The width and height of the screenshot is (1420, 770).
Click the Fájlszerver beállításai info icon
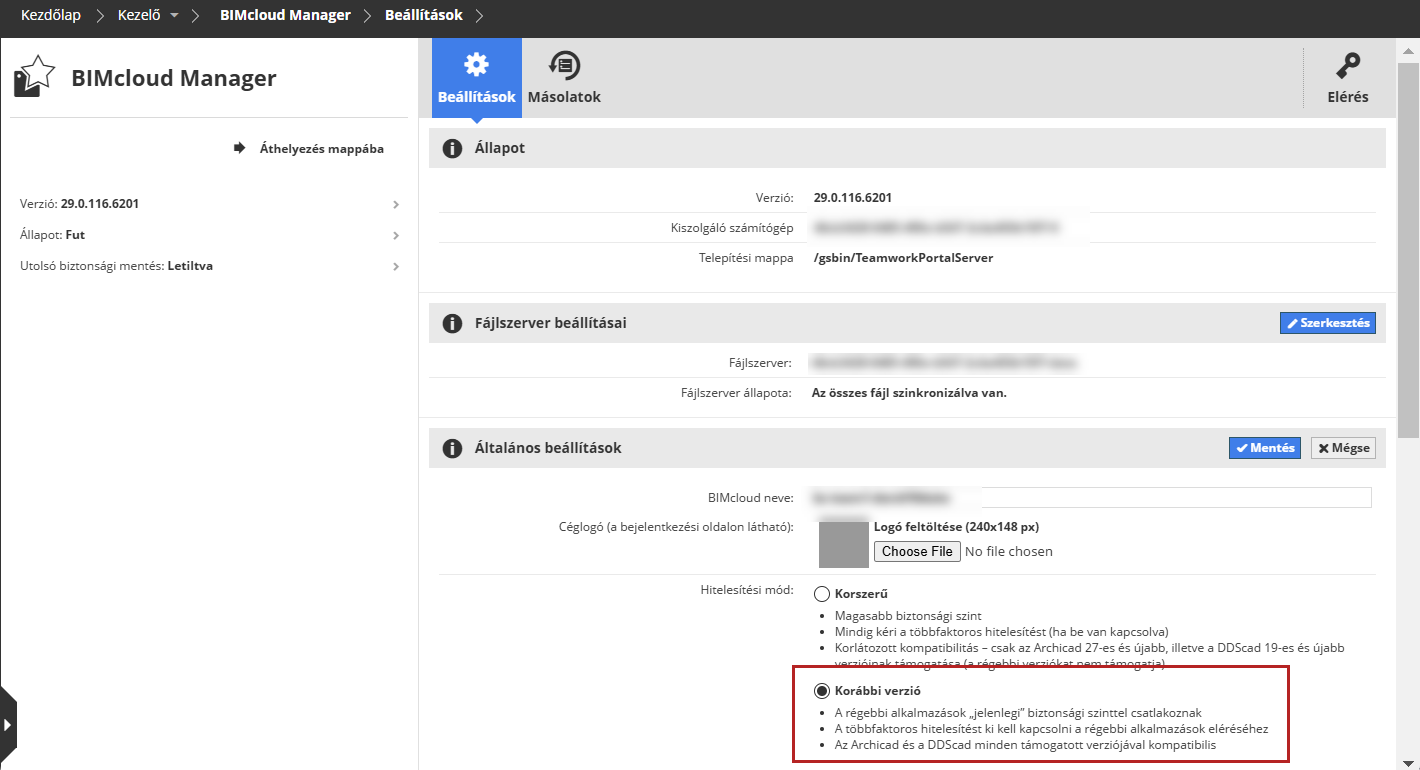coord(452,323)
